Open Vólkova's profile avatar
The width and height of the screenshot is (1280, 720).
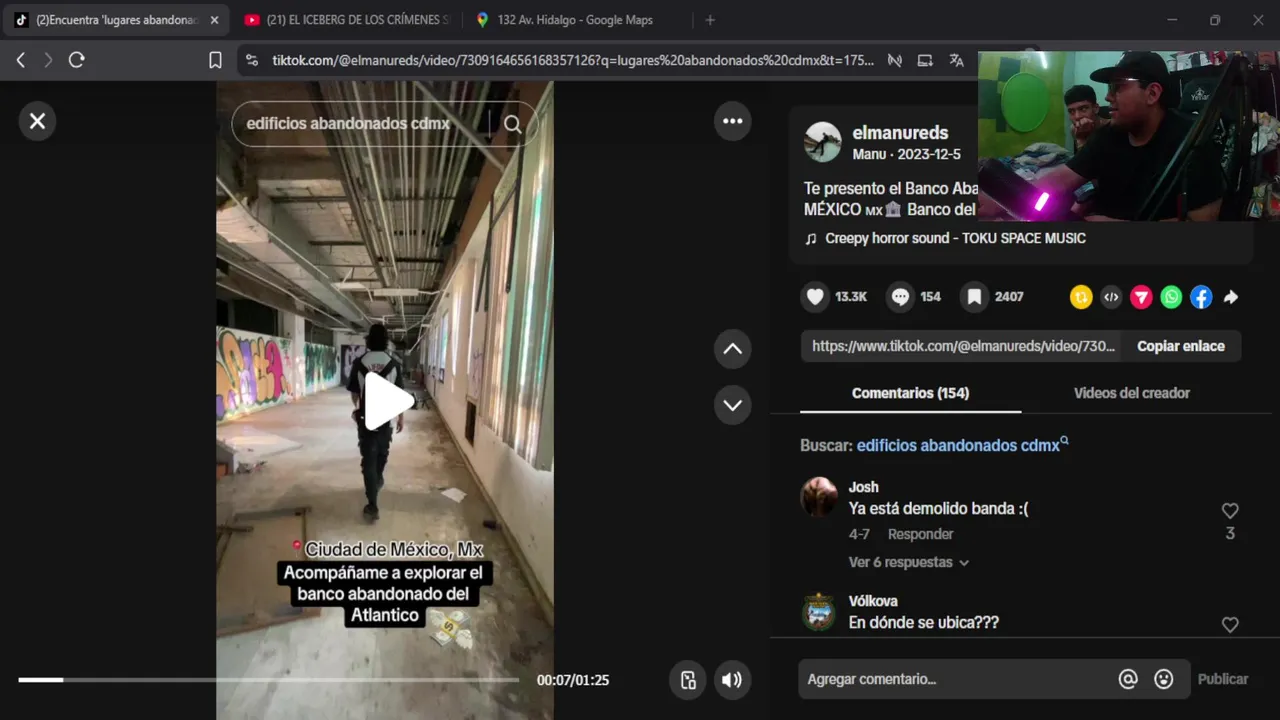tap(819, 611)
